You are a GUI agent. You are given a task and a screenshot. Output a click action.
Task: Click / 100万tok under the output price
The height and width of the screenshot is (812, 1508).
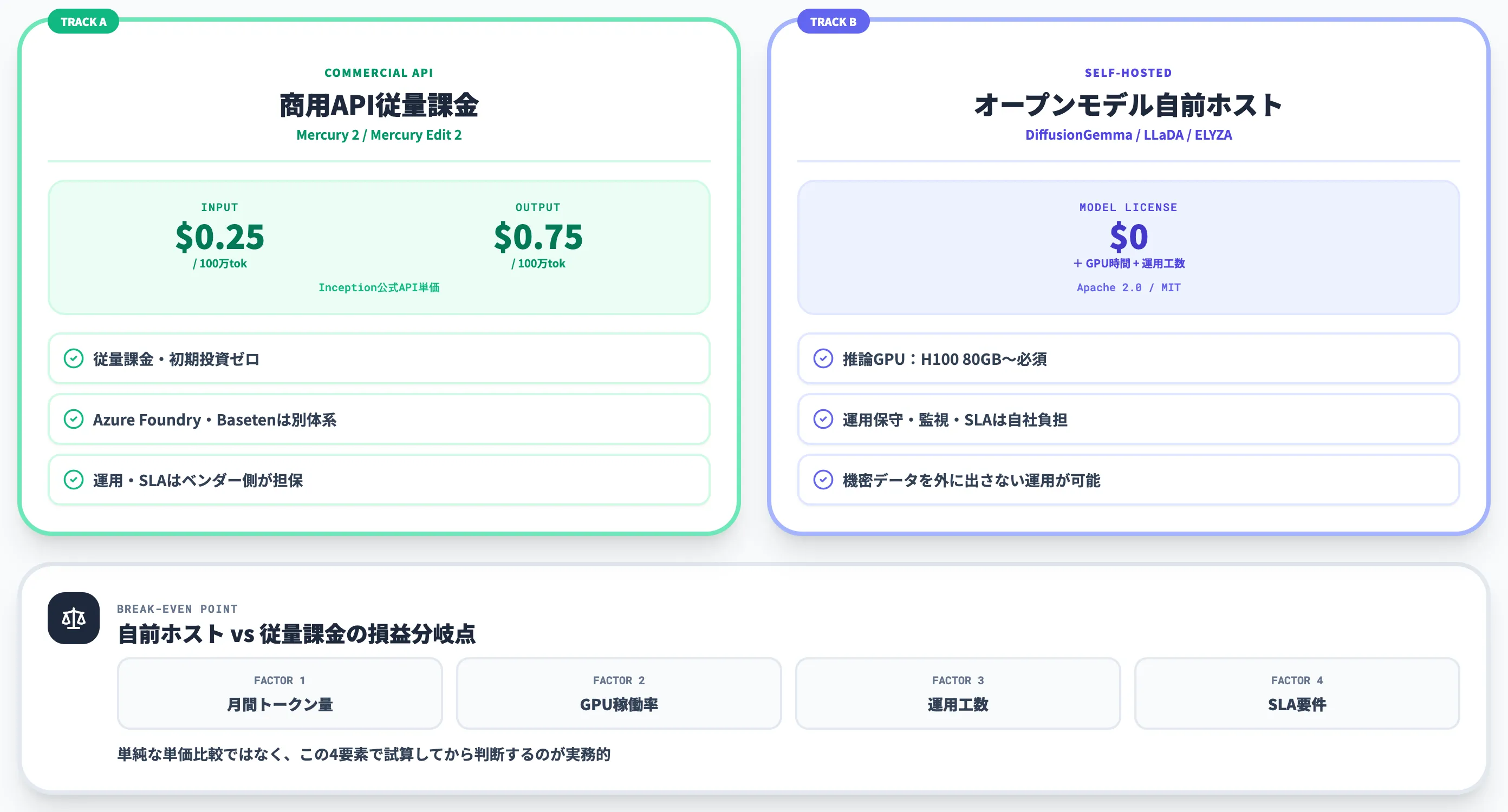point(538,263)
